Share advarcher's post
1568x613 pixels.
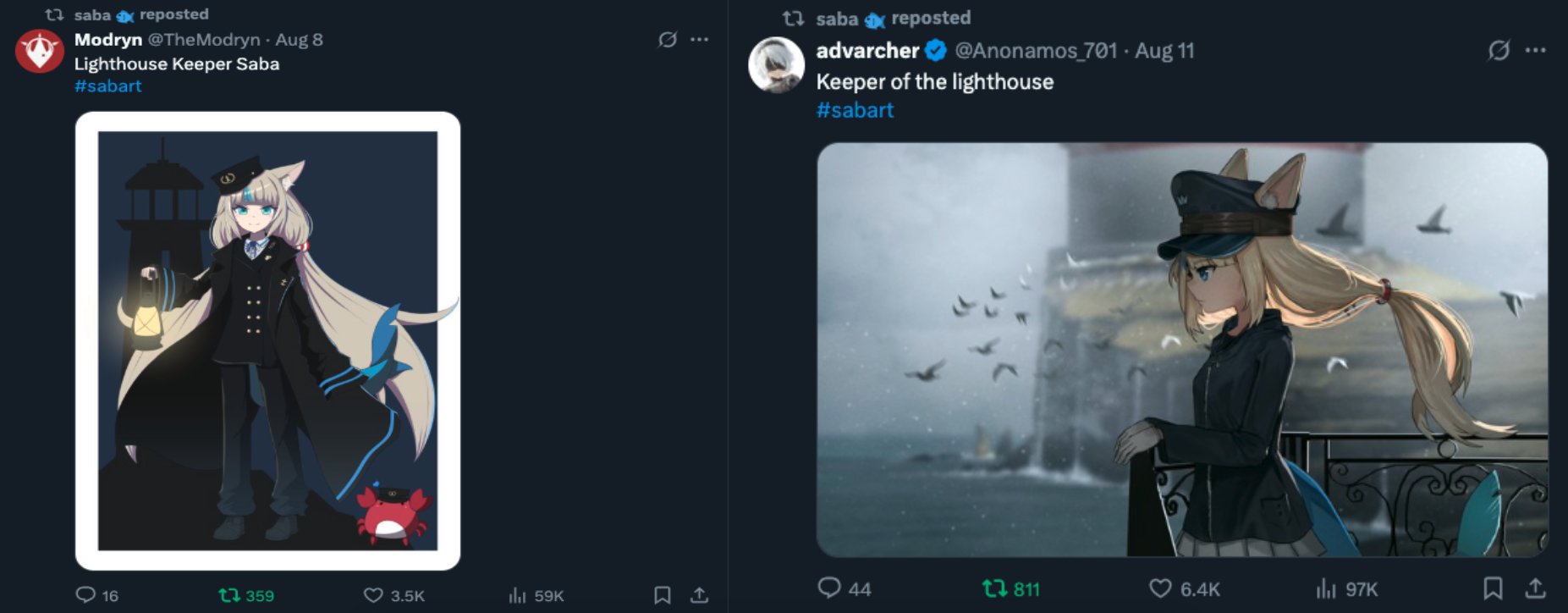1535,588
